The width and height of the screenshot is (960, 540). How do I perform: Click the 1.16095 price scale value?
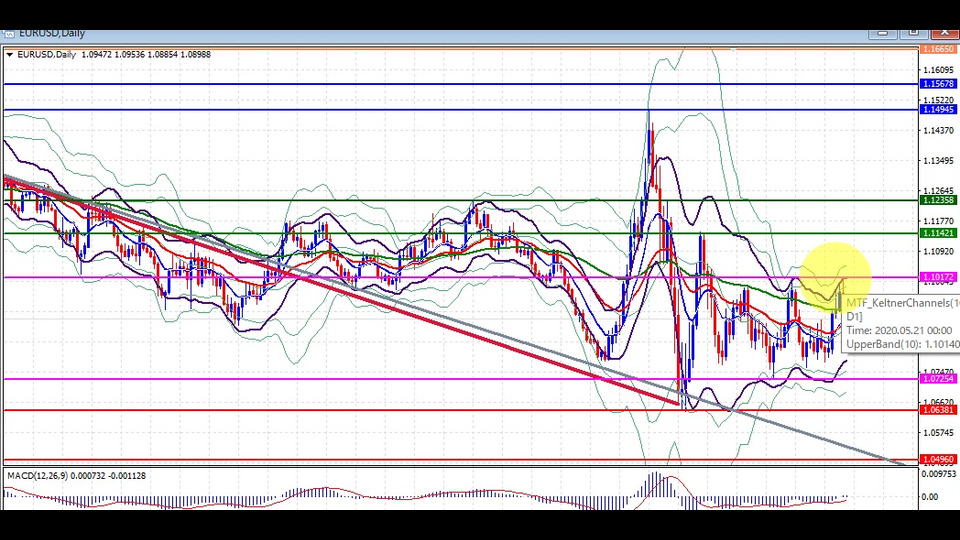pyautogui.click(x=938, y=70)
